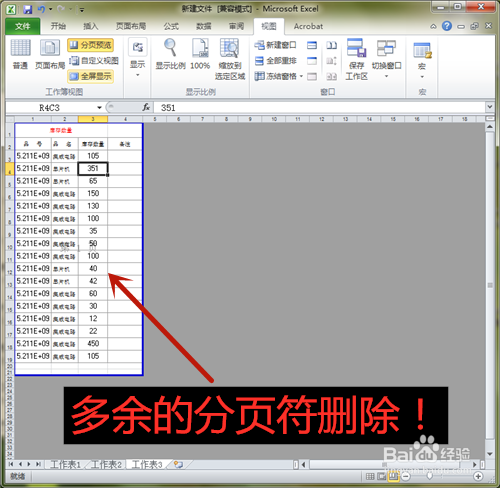Click the fx insert function icon
This screenshot has width=500, height=488.
pyautogui.click(x=146, y=107)
